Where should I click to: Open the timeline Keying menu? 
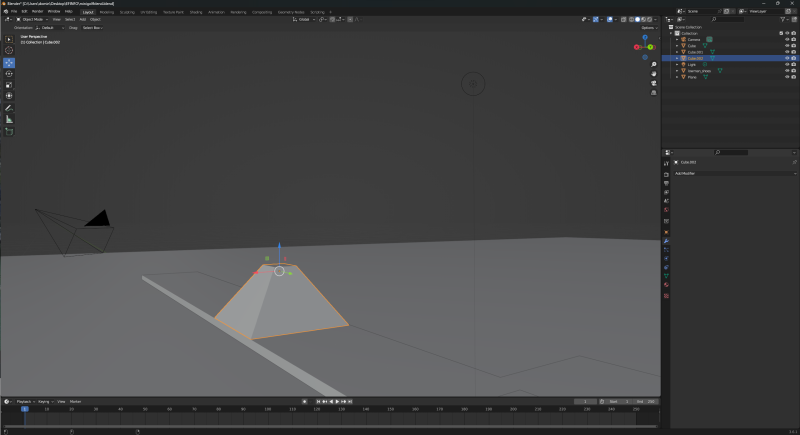coord(45,402)
